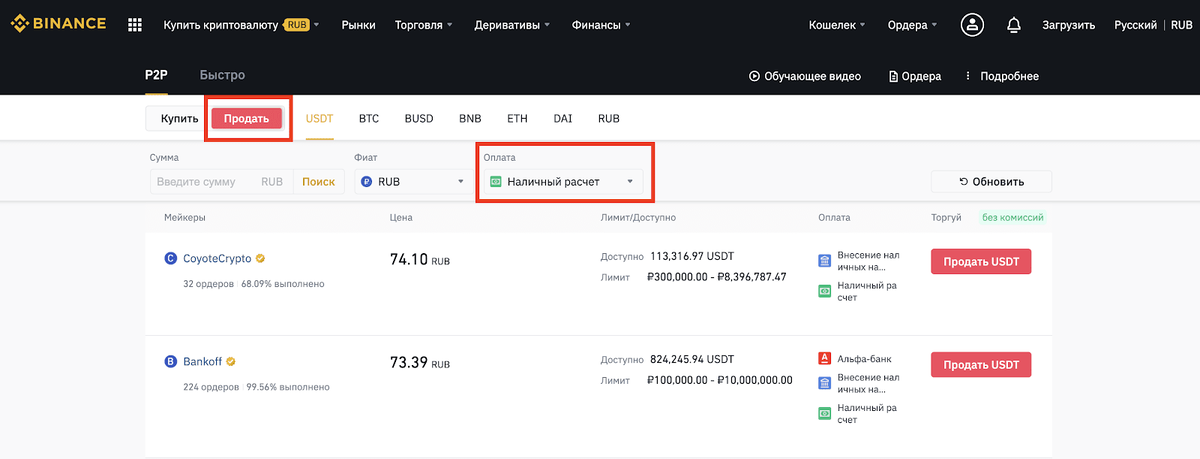The image size is (1200, 459).
Task: Click the Альфа-банк payment icon
Action: [825, 359]
